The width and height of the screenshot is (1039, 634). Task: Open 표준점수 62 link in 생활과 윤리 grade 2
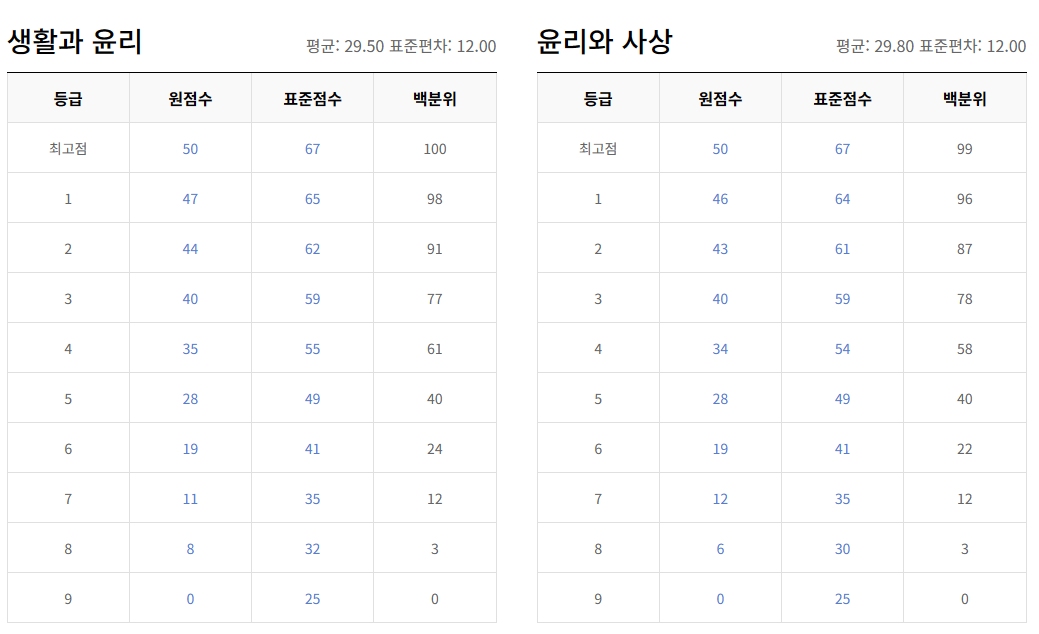coord(312,249)
